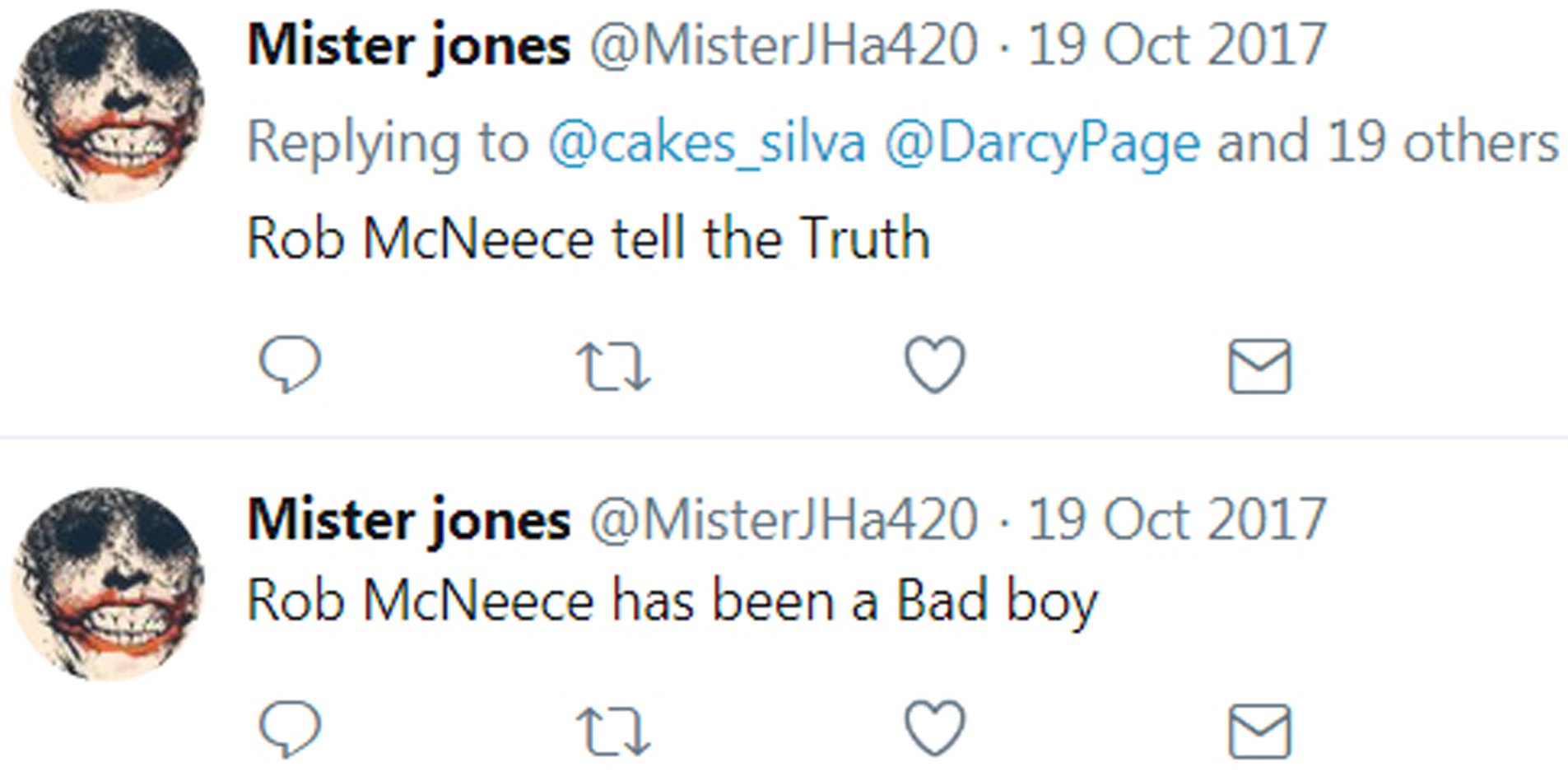Like the 'tell the Truth' tweet
The image size is (1568, 776).
pyautogui.click(x=935, y=365)
